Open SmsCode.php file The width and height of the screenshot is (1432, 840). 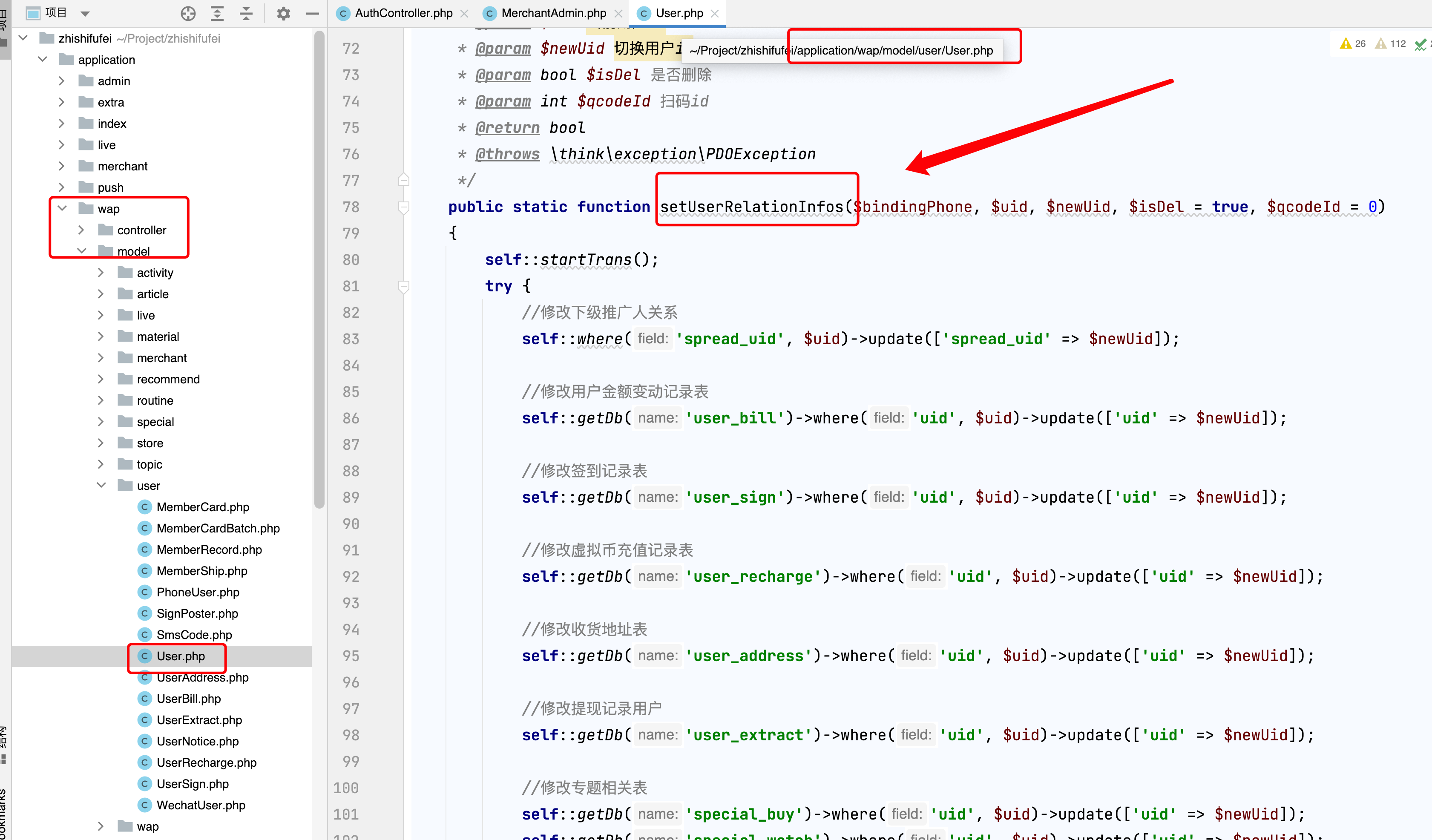[194, 634]
